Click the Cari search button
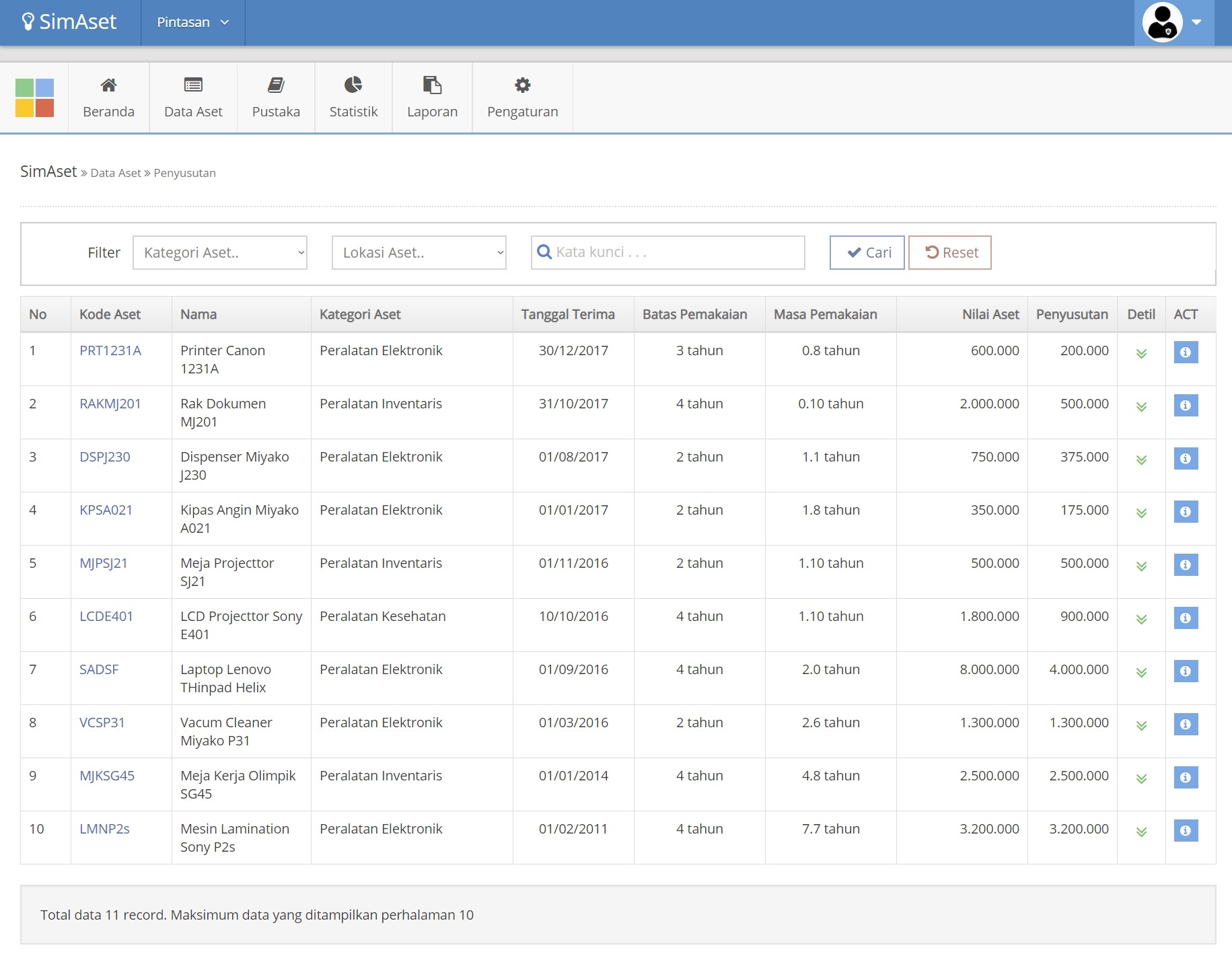This screenshot has height=958, width=1232. click(x=867, y=252)
